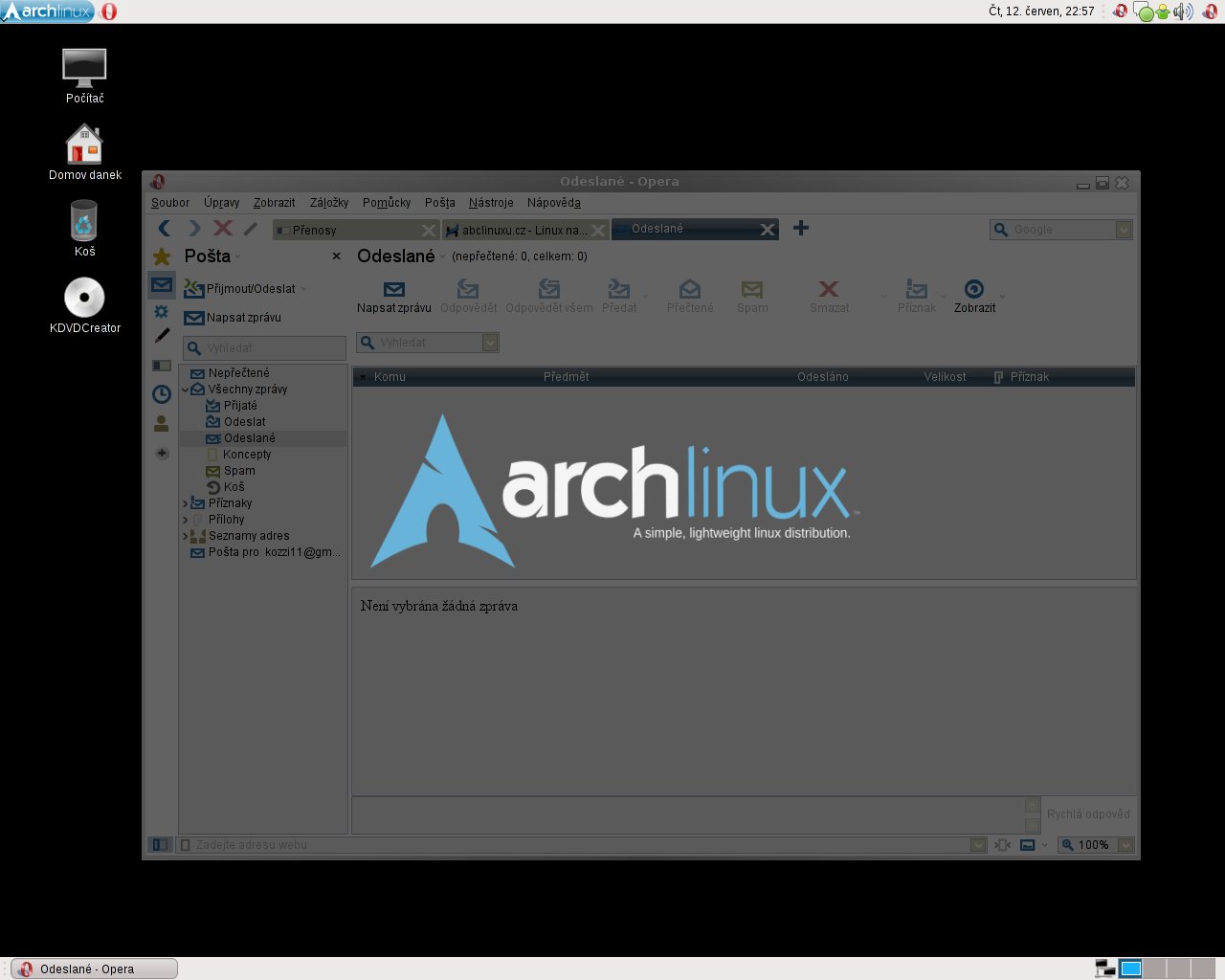1225x980 pixels.
Task: Open the Transfers panel icon in sidebar
Action: pos(162,366)
